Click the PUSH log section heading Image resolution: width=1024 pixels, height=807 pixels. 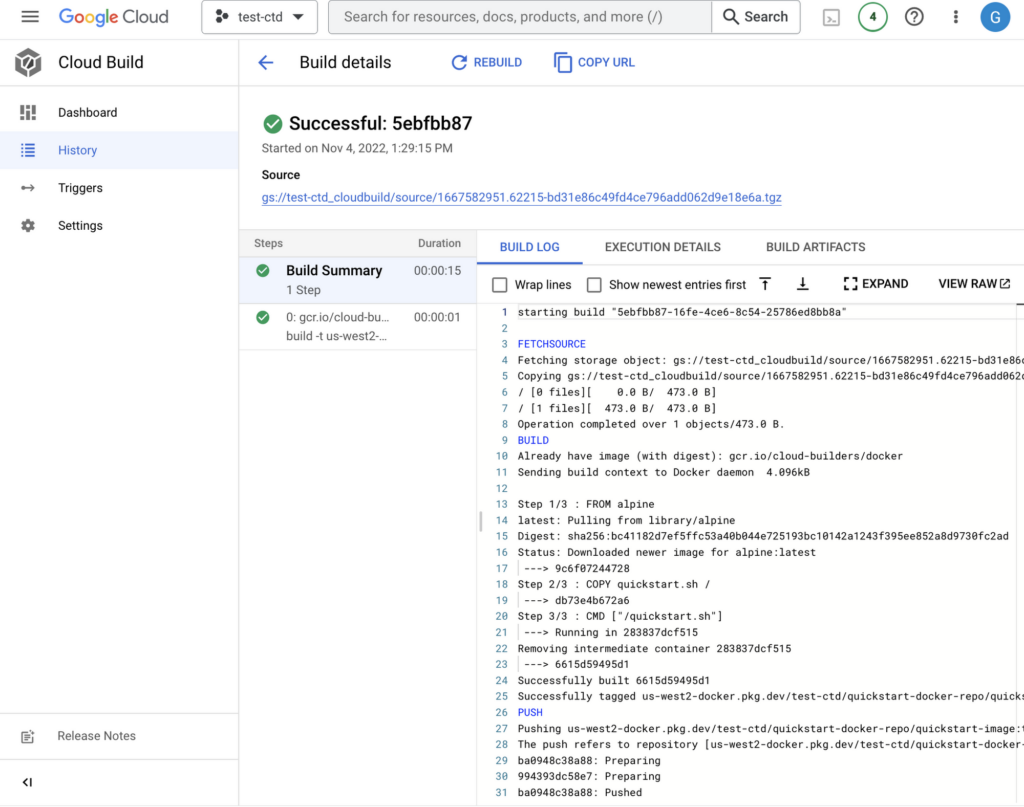[530, 712]
